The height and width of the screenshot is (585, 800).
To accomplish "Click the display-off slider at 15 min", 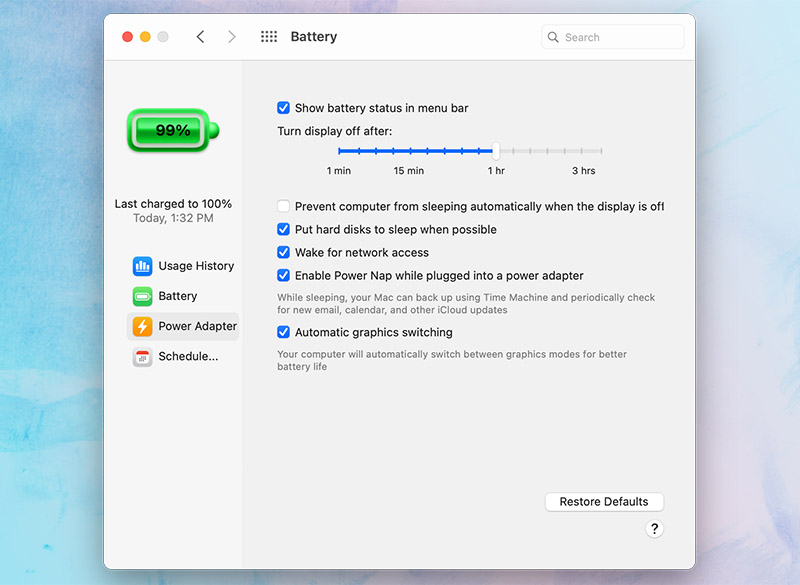I will (x=409, y=151).
